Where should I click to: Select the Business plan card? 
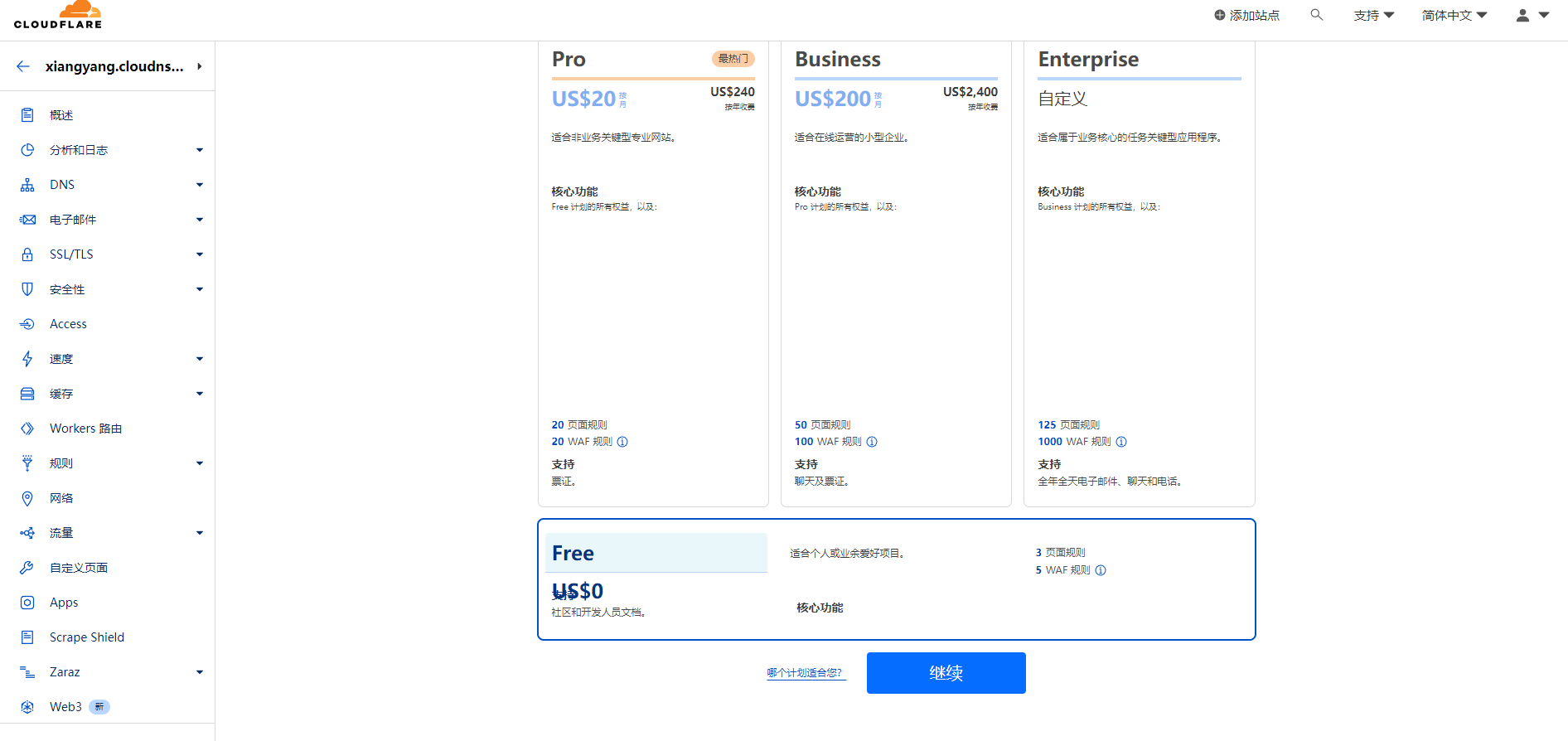click(896, 274)
